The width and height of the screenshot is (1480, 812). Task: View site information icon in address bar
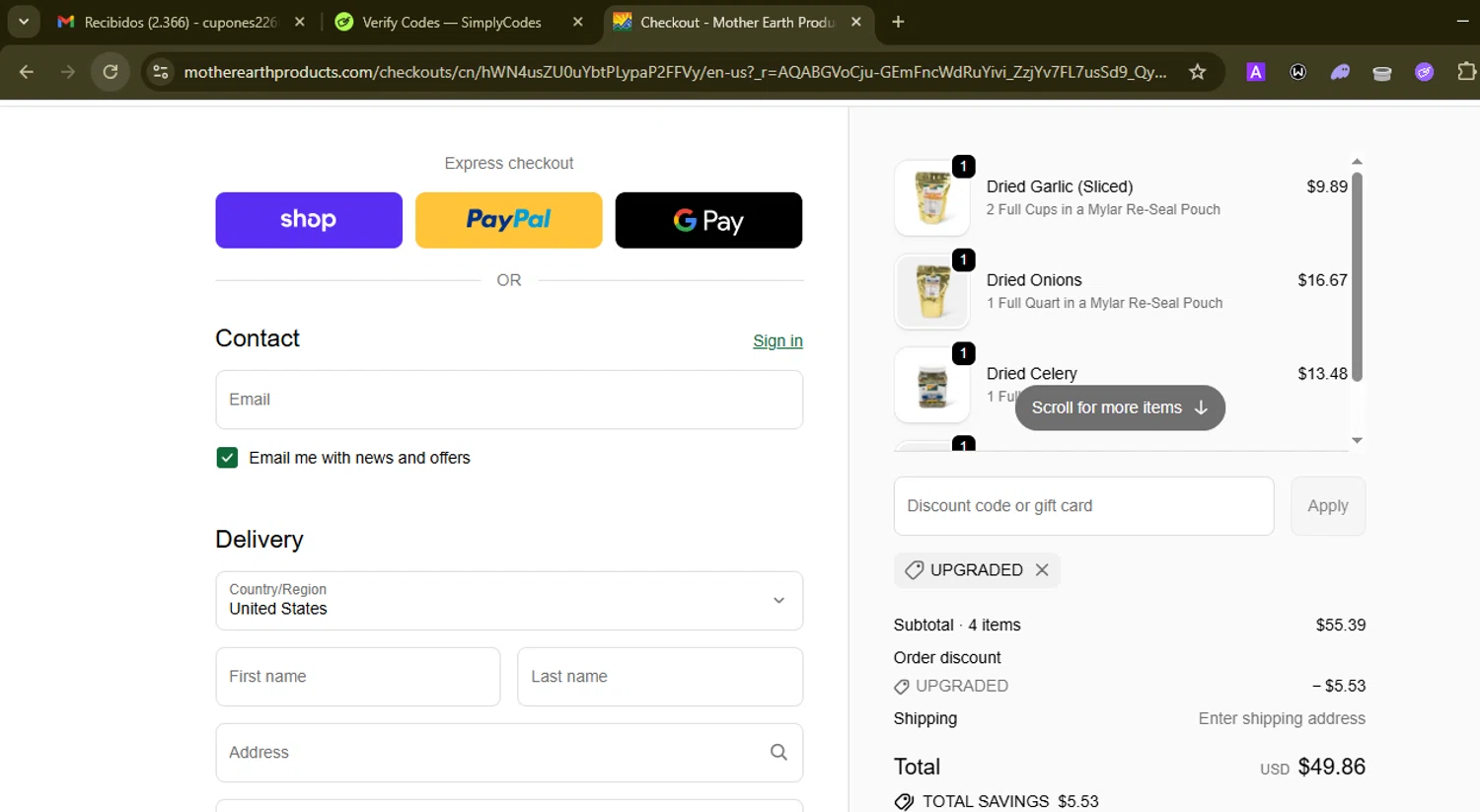pos(161,72)
